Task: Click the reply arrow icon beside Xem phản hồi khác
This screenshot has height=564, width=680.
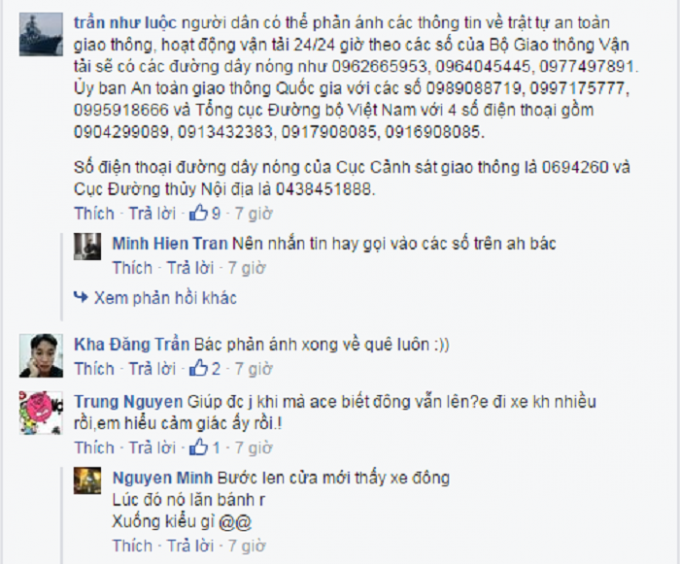Action: (x=81, y=297)
